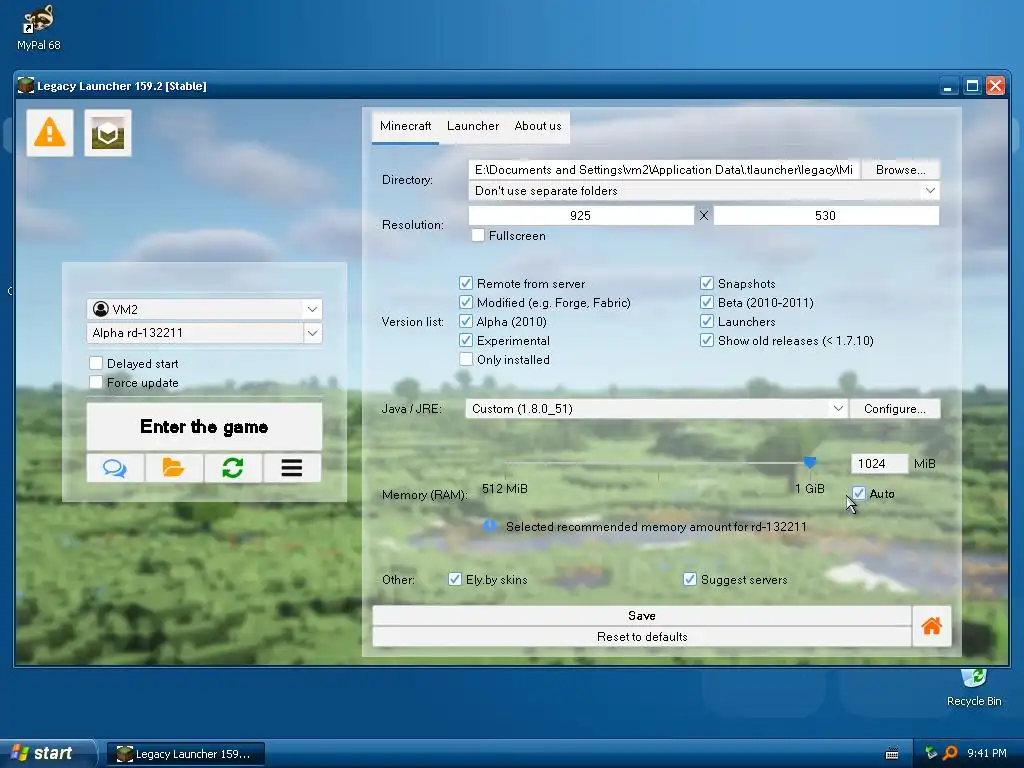This screenshot has height=768, width=1024.
Task: Open the hamburger settings menu button
Action: (292, 468)
